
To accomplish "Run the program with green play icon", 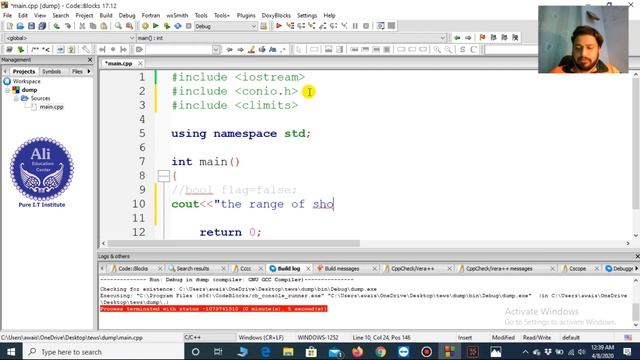I will click(x=156, y=26).
